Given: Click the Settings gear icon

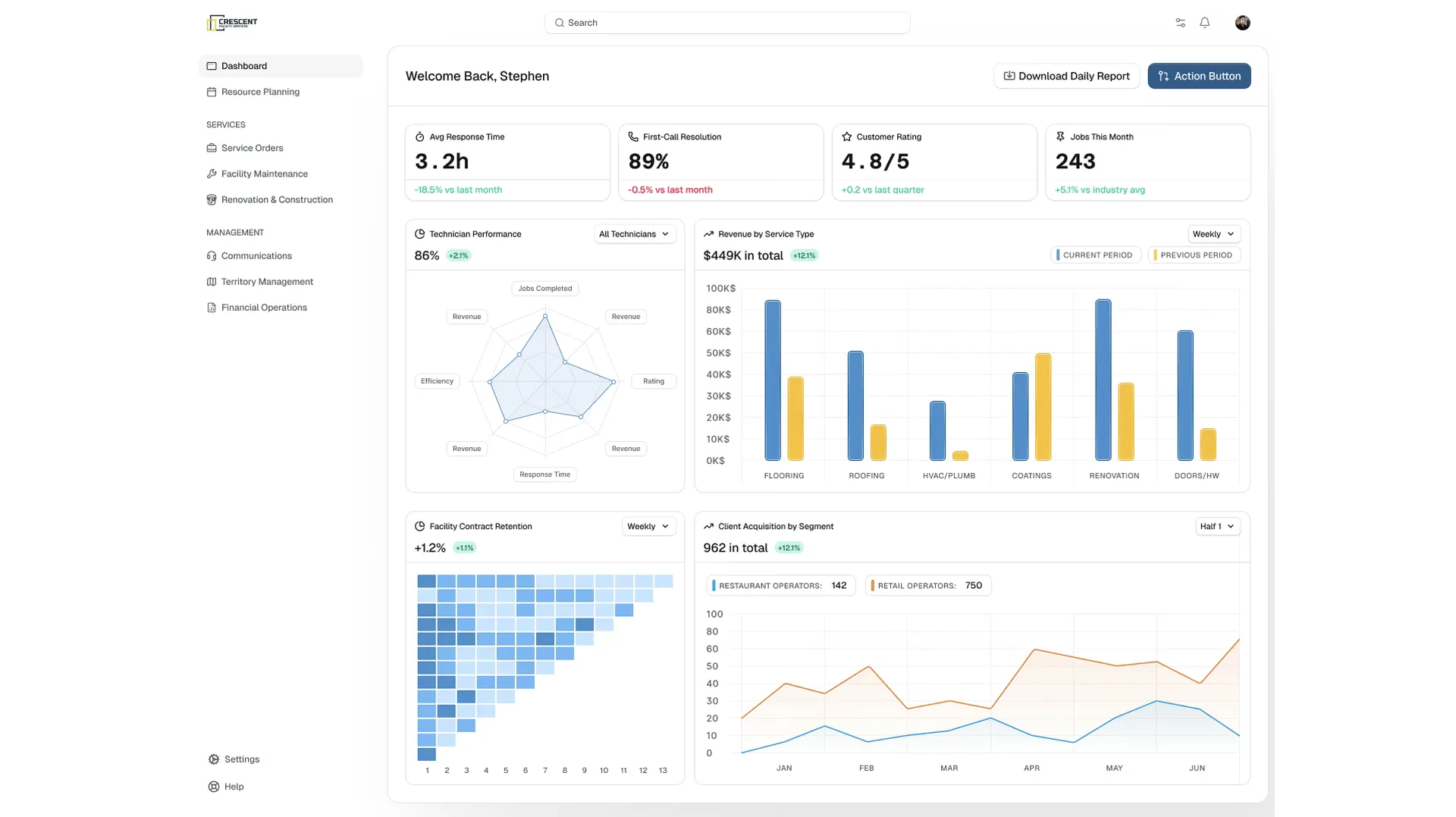Looking at the screenshot, I should 214,759.
